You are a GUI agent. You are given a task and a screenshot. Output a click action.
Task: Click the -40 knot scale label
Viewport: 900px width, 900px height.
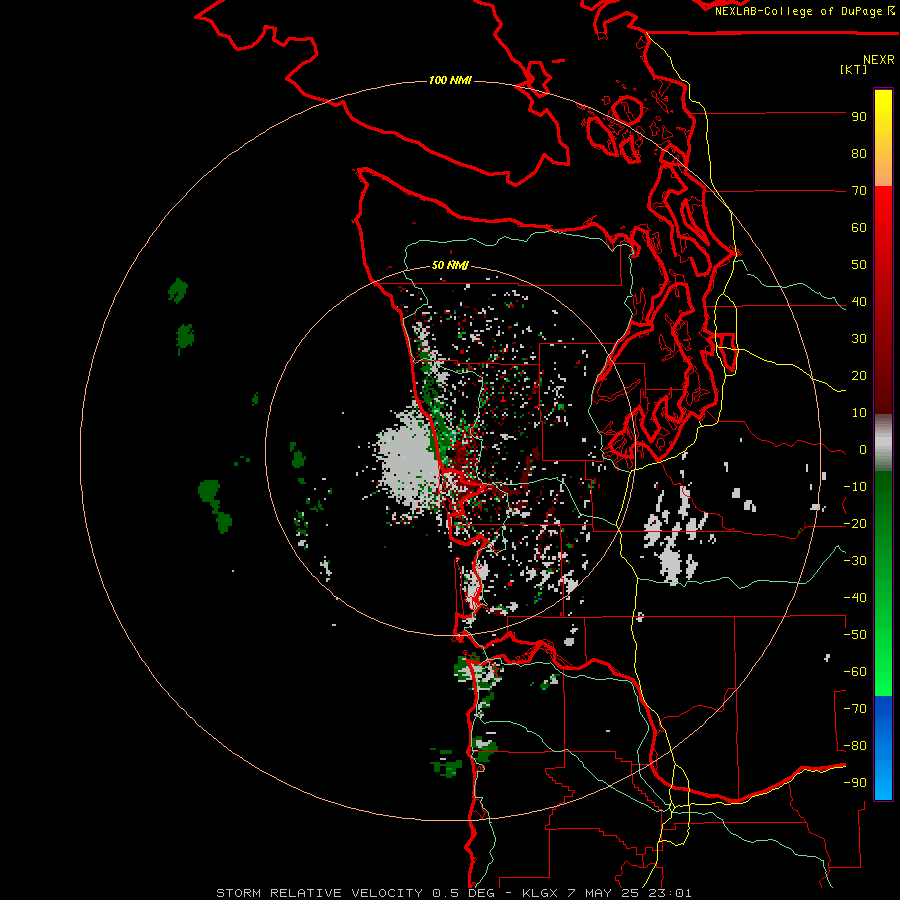point(855,598)
